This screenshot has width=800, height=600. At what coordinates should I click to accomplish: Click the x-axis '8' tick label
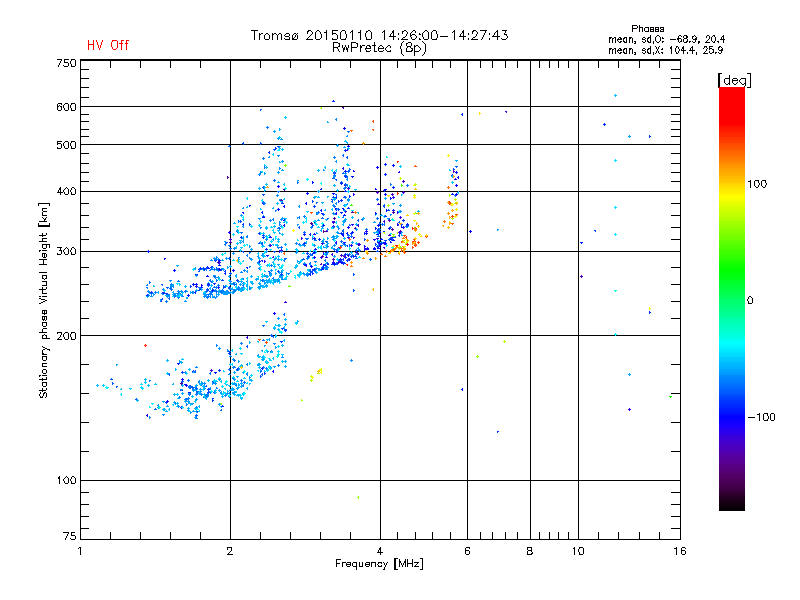point(530,551)
